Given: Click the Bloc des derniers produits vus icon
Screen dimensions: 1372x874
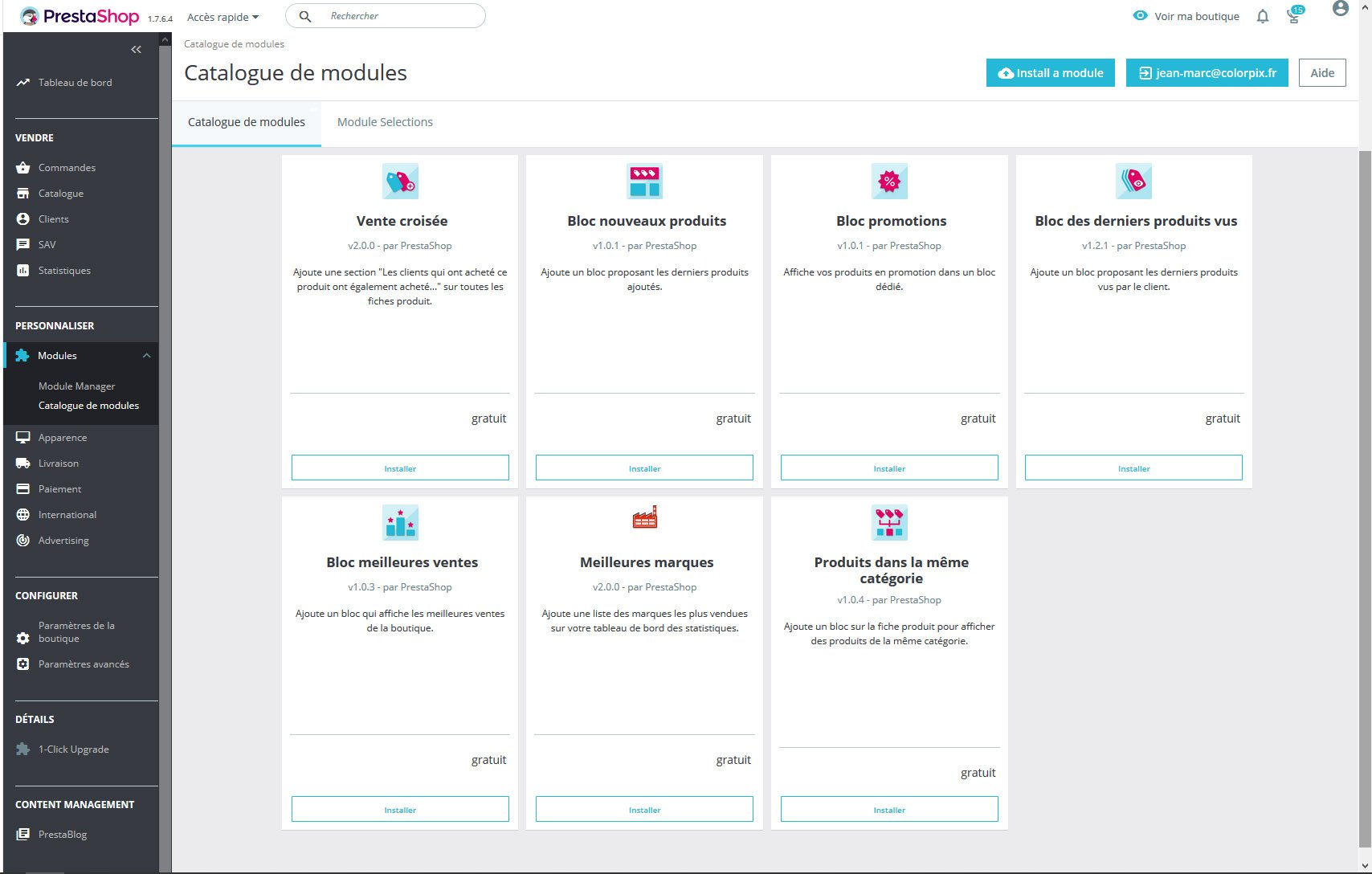Looking at the screenshot, I should (1134, 182).
